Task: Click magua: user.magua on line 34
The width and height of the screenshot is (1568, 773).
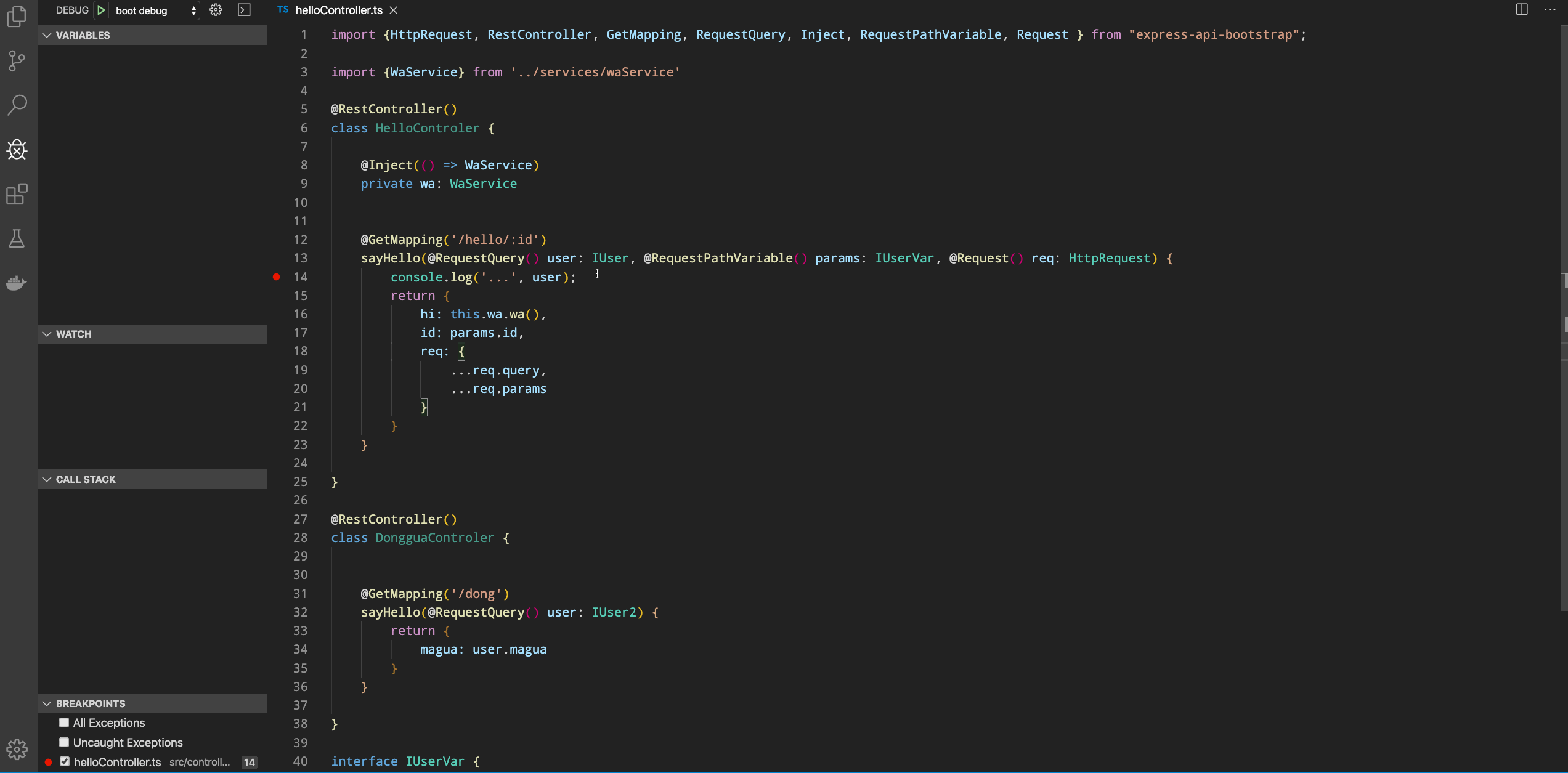Action: point(484,649)
